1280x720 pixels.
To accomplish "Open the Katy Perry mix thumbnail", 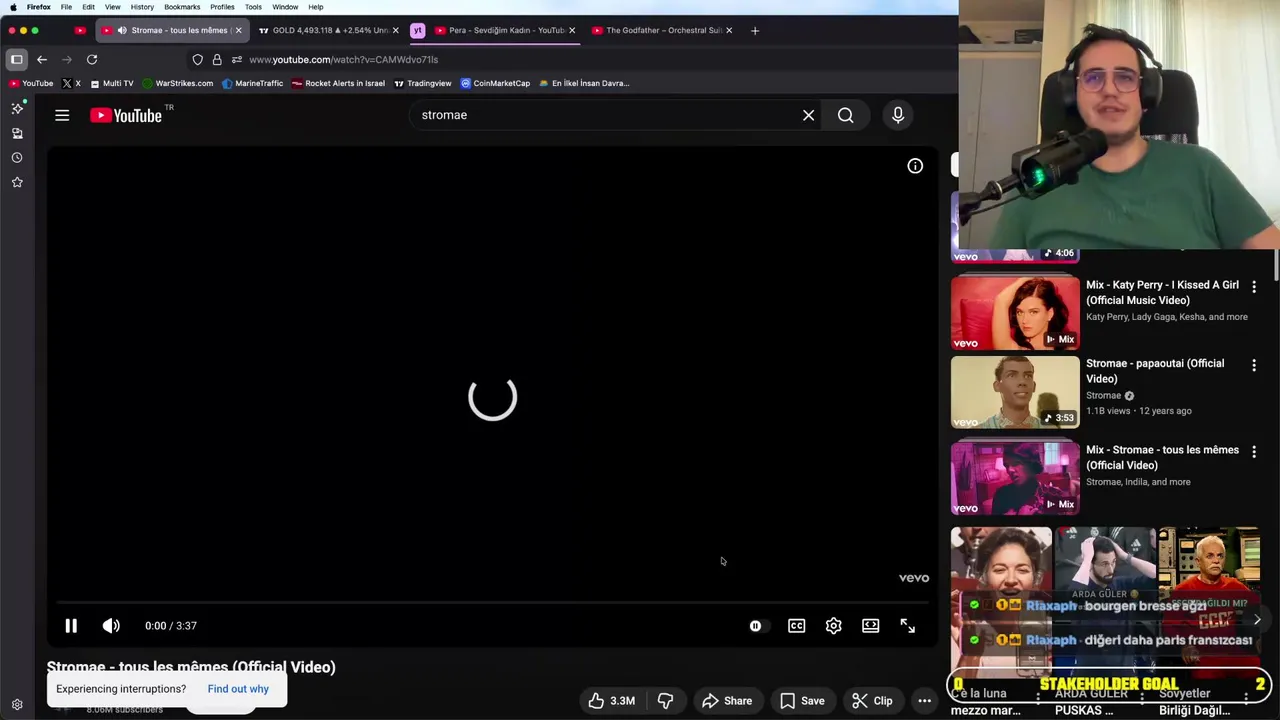I will (x=1015, y=312).
